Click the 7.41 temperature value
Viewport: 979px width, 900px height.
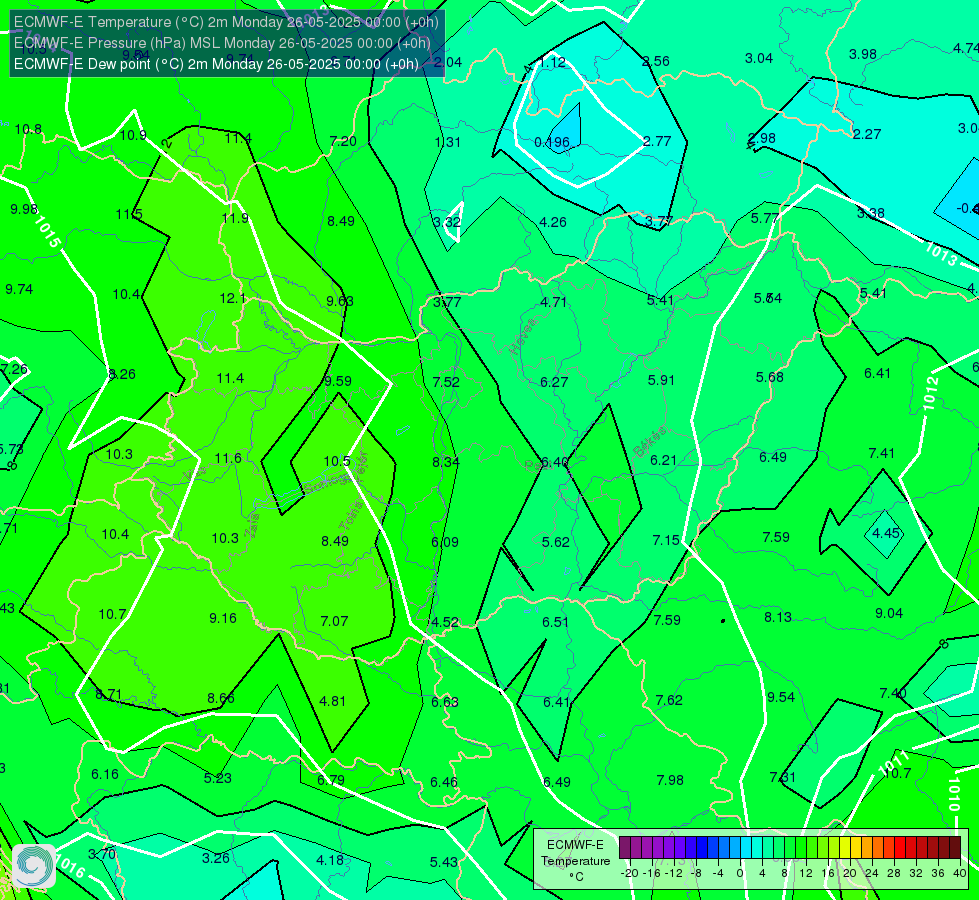pos(882,453)
